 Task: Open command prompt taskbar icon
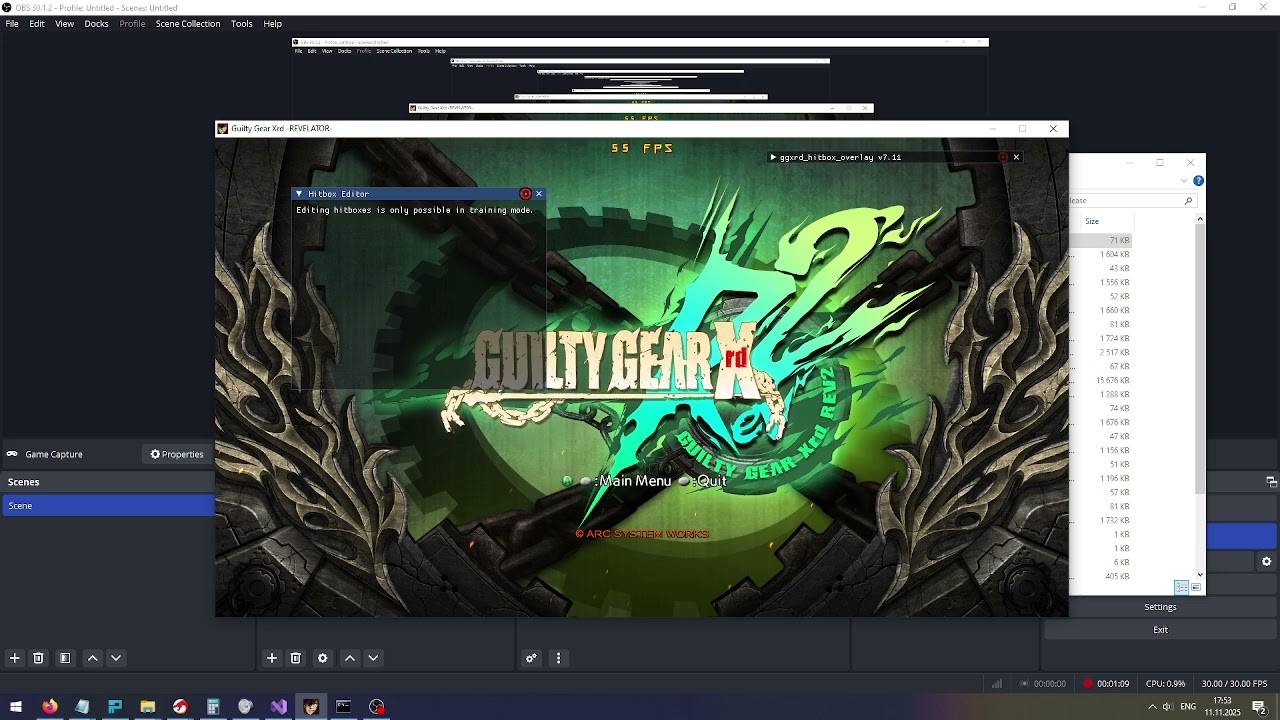tap(344, 707)
